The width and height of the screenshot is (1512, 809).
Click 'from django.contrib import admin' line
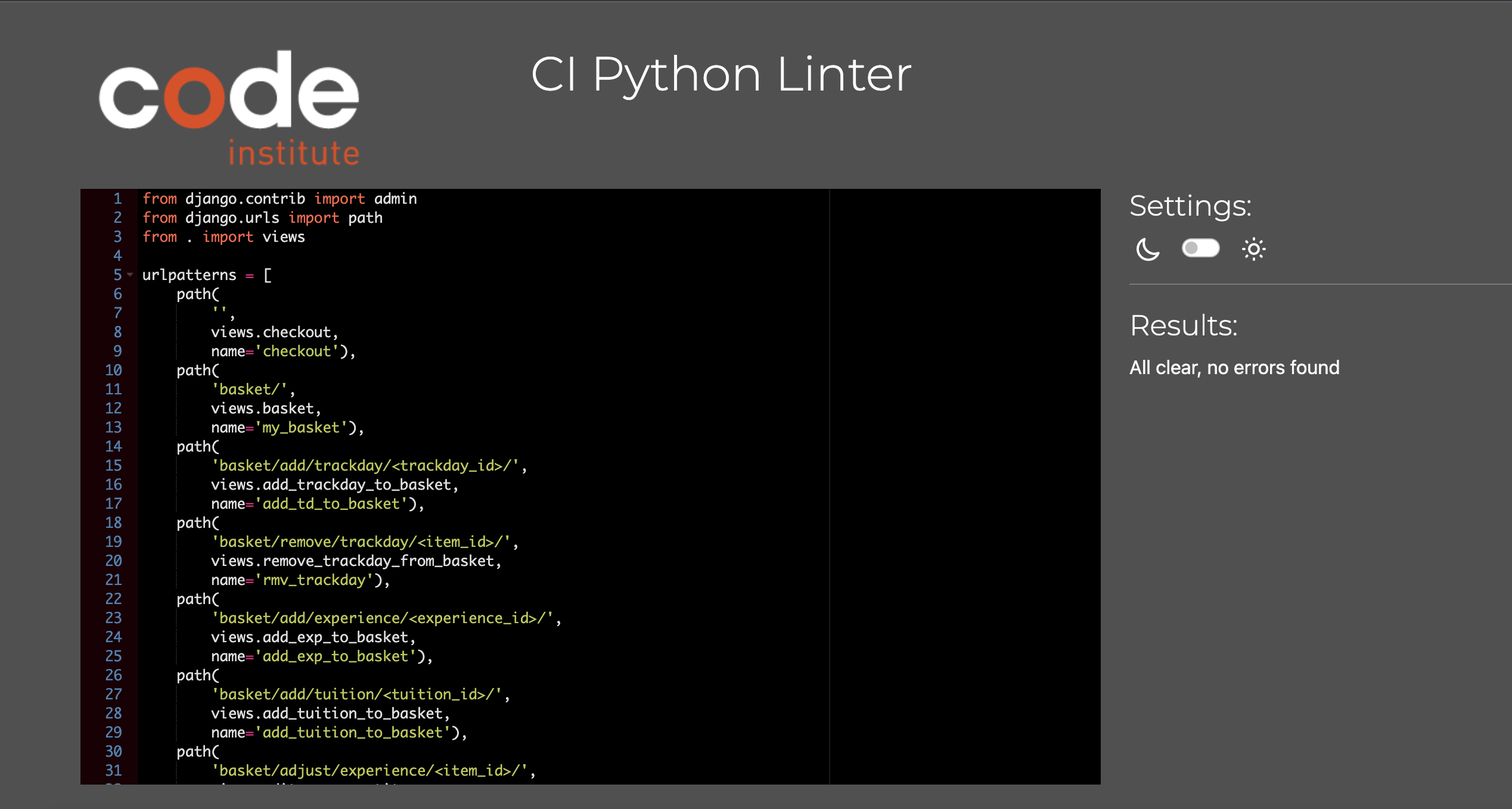(x=280, y=198)
